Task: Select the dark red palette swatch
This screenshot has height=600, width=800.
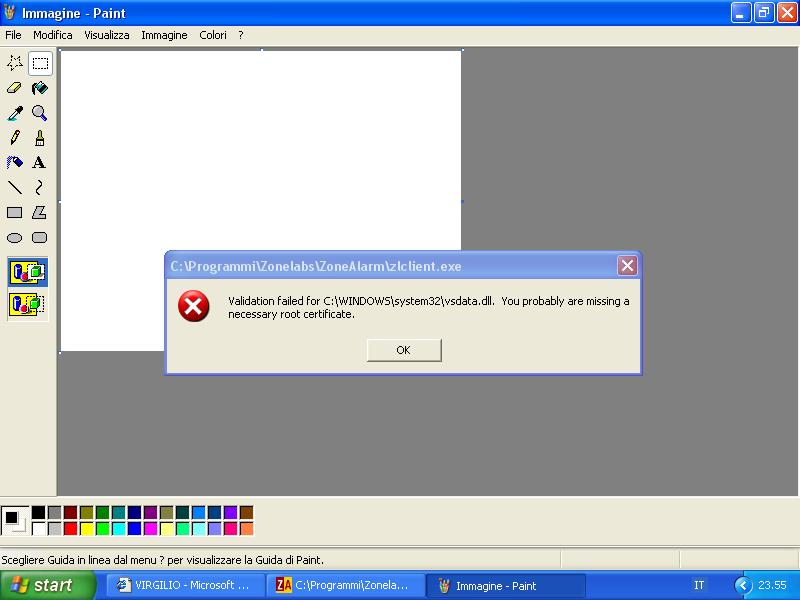Action: 70,512
